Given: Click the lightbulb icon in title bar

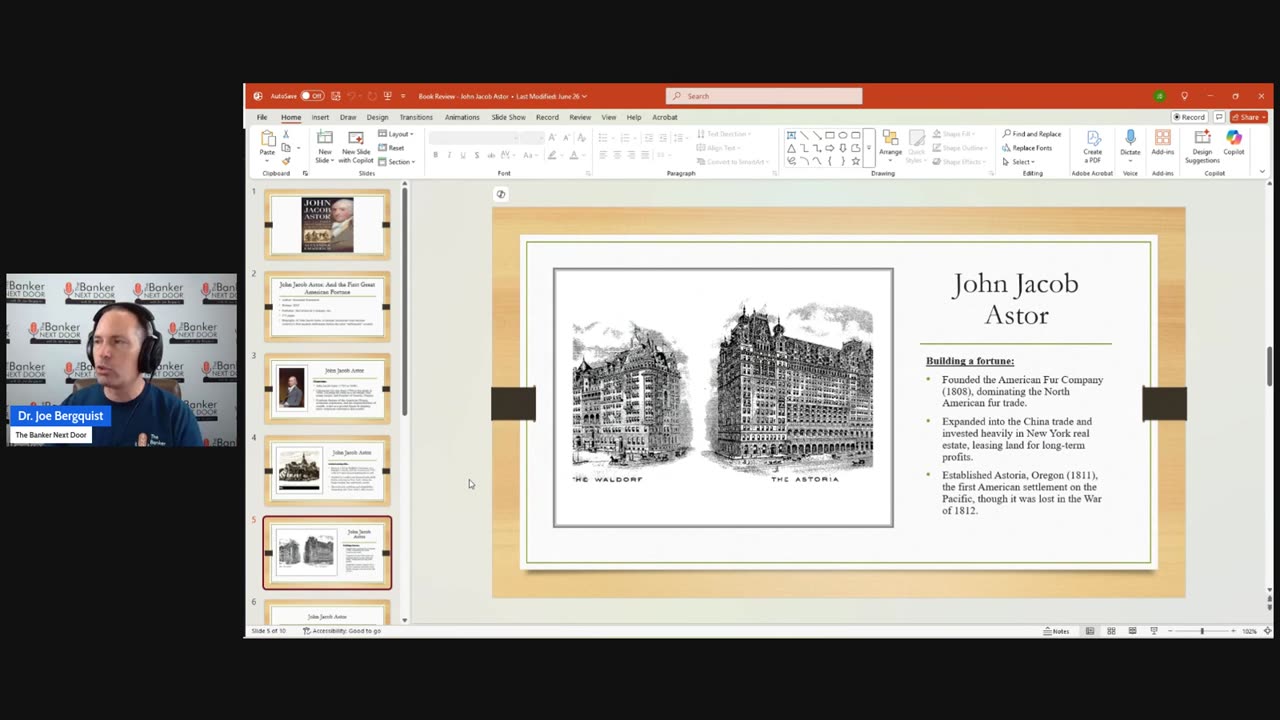Looking at the screenshot, I should pyautogui.click(x=1184, y=96).
